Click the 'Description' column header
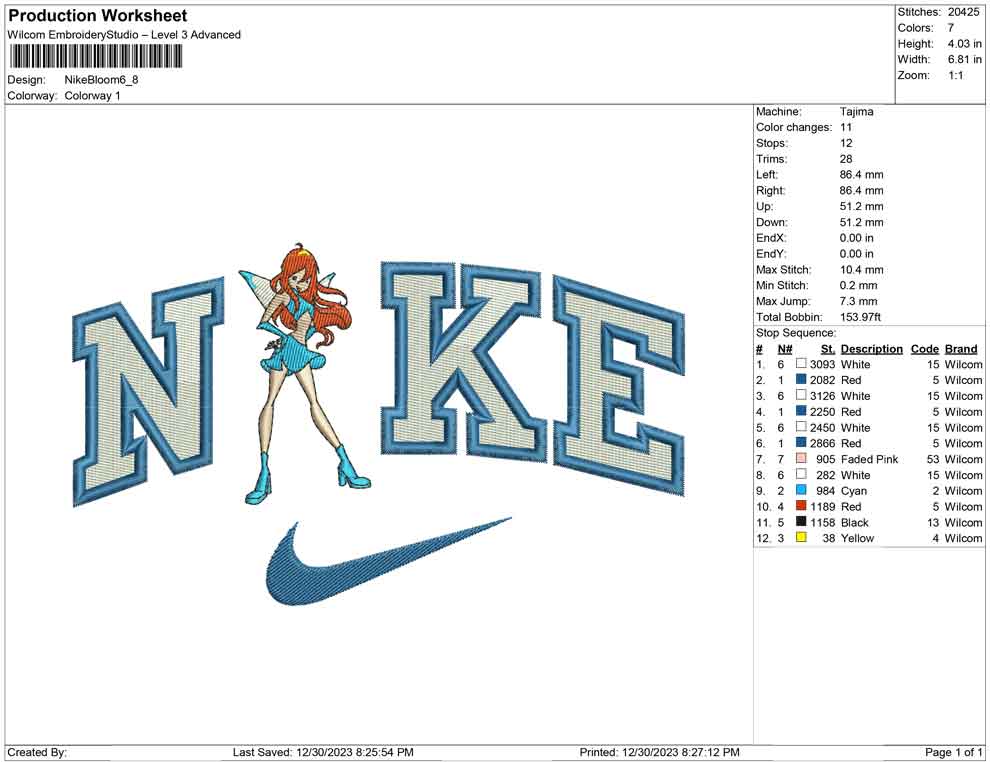Image resolution: width=990 pixels, height=762 pixels. 872,348
